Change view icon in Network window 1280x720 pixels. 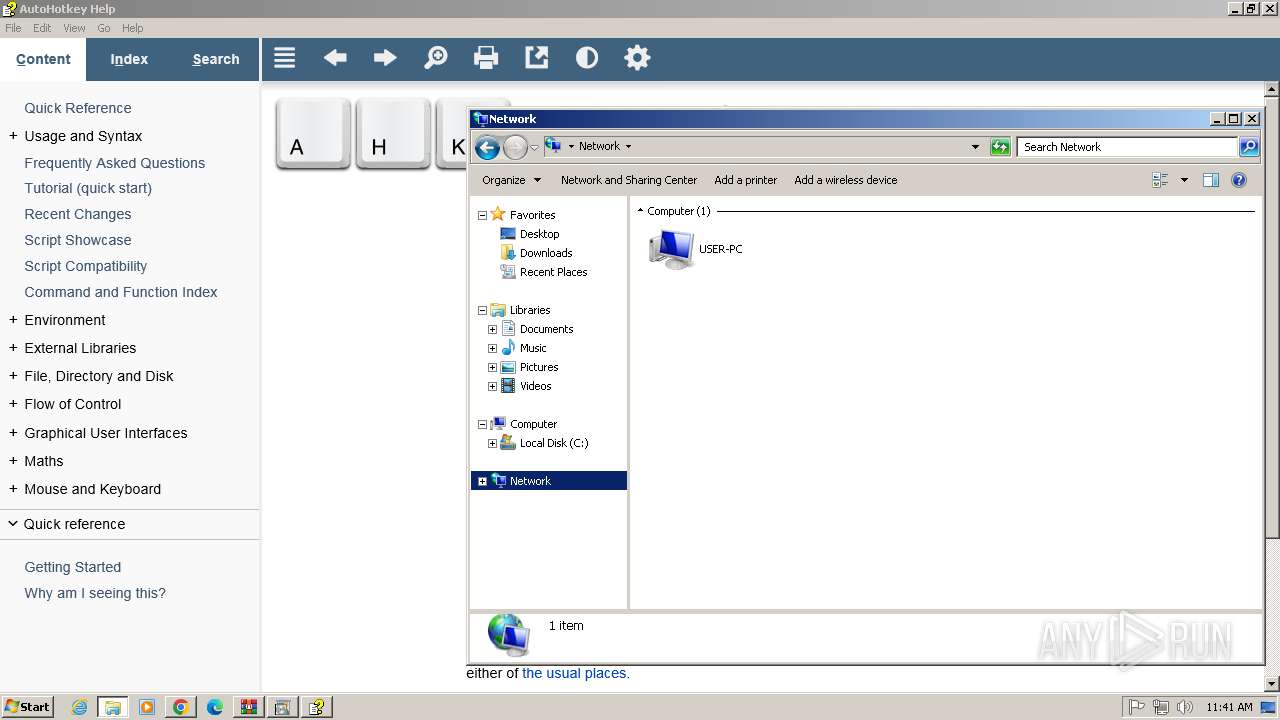[1160, 180]
